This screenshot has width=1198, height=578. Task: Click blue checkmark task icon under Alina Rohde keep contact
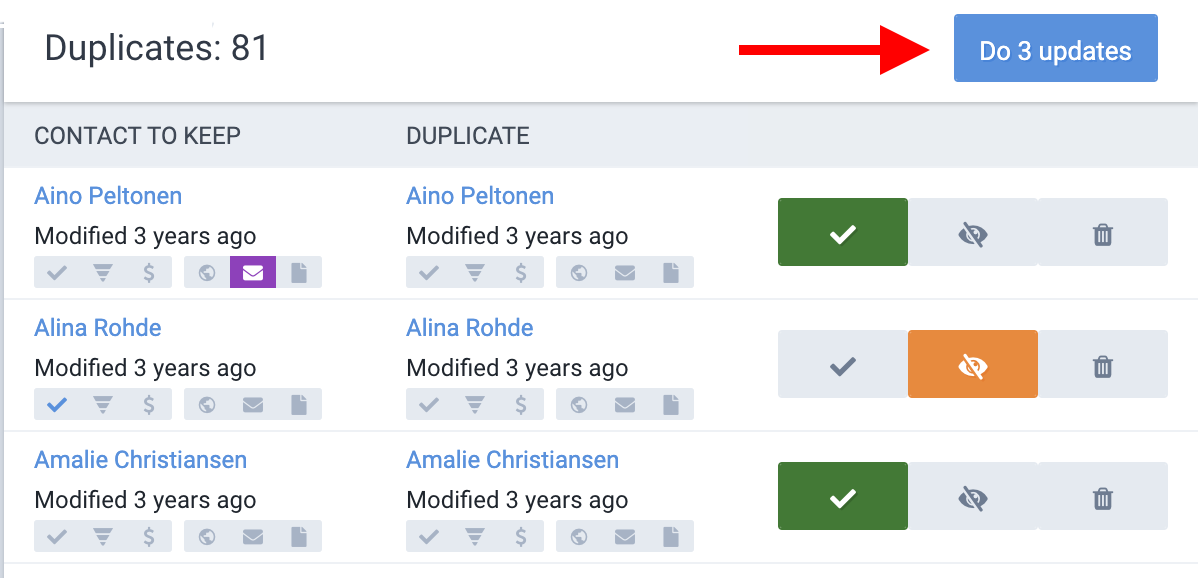(57, 405)
